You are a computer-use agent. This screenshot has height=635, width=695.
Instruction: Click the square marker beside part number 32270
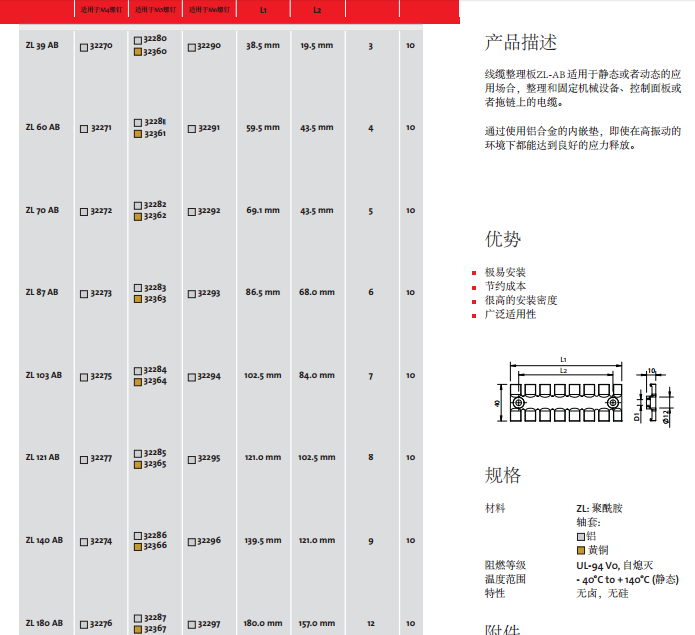[84, 46]
